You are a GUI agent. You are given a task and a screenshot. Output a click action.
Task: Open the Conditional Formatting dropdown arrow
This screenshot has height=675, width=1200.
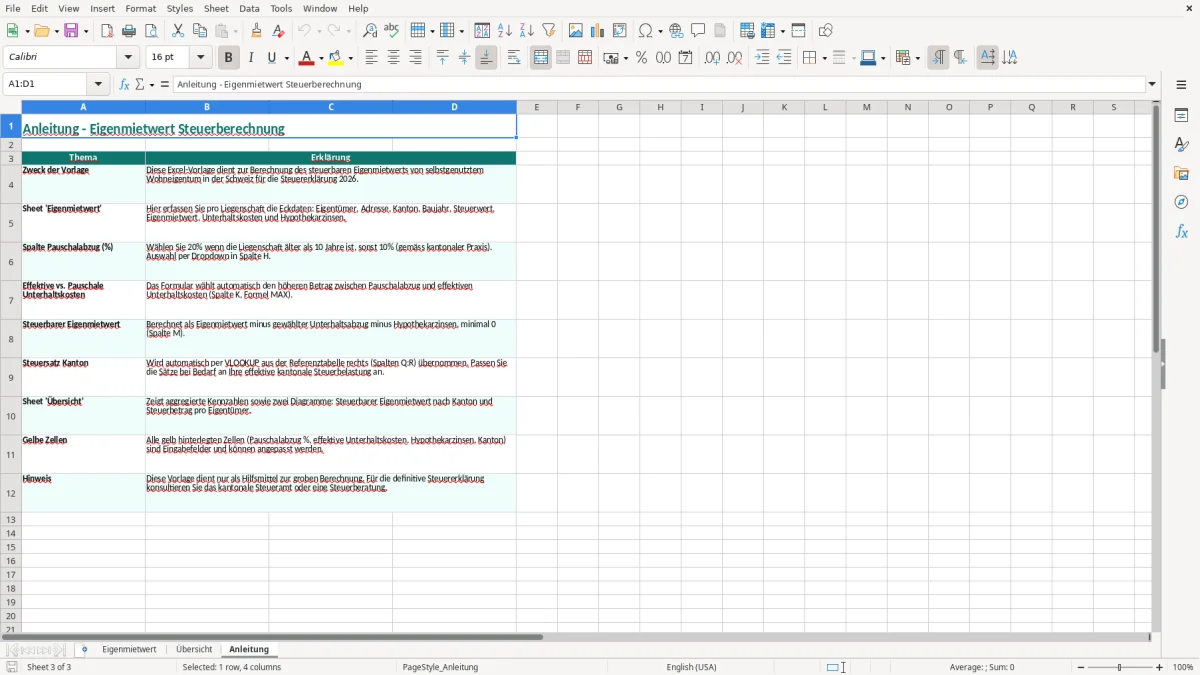tap(917, 58)
